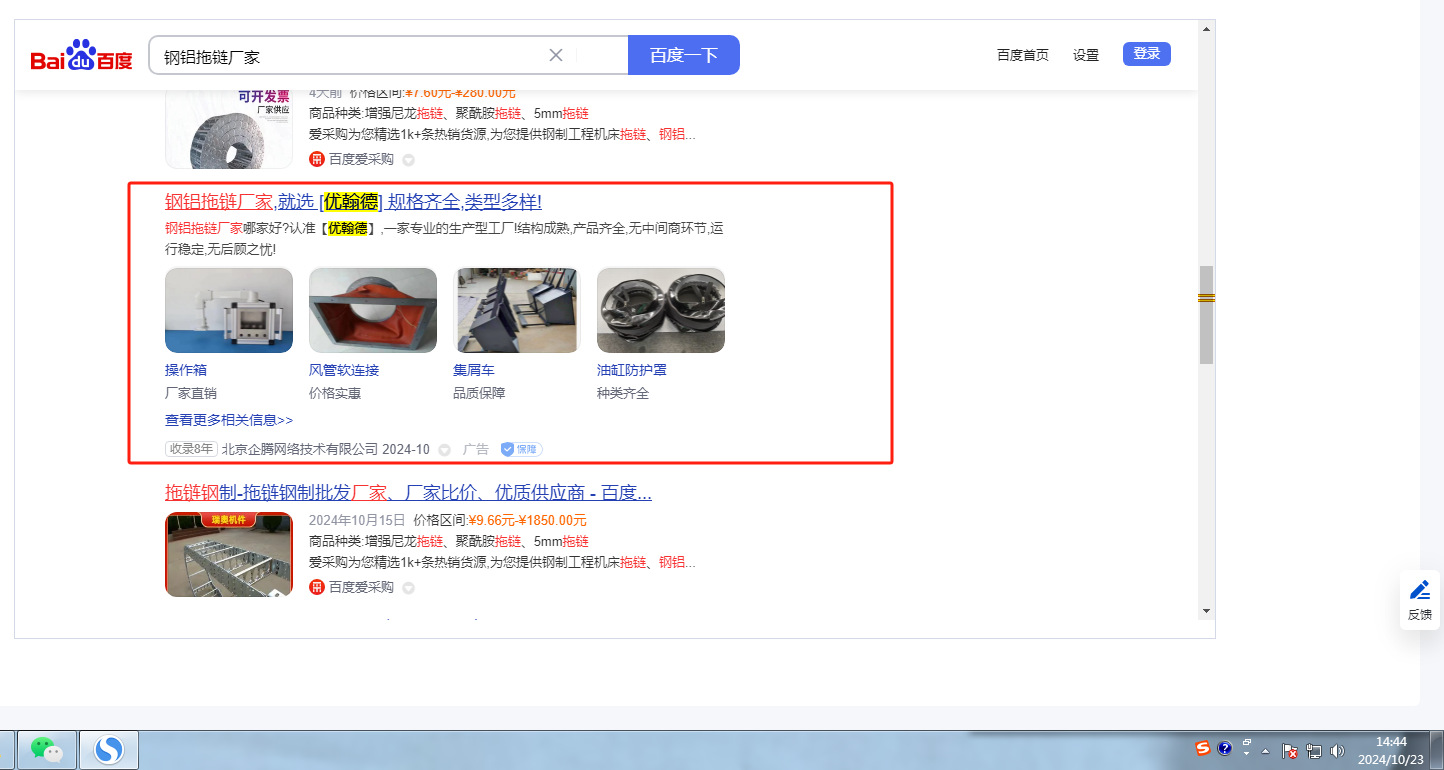1444x770 pixels.
Task: Click the 登录 login button
Action: (1147, 54)
